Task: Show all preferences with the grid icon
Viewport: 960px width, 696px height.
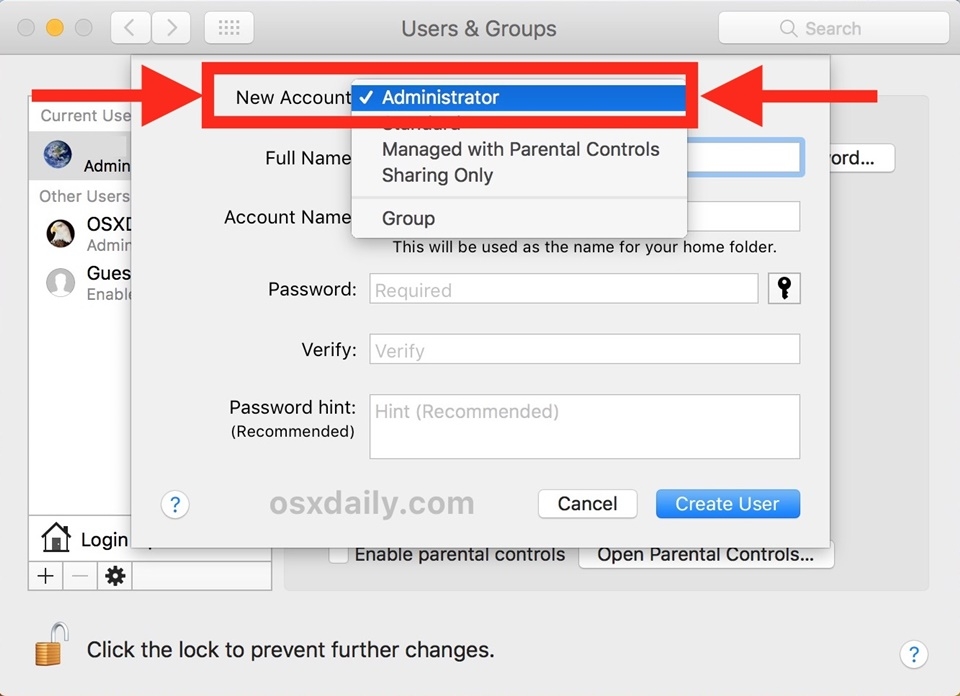Action: [228, 28]
